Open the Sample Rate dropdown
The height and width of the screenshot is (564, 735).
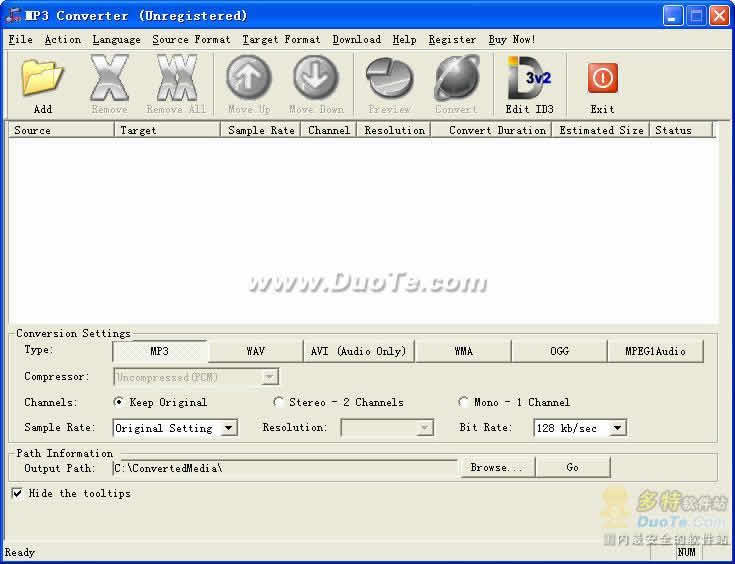[175, 428]
